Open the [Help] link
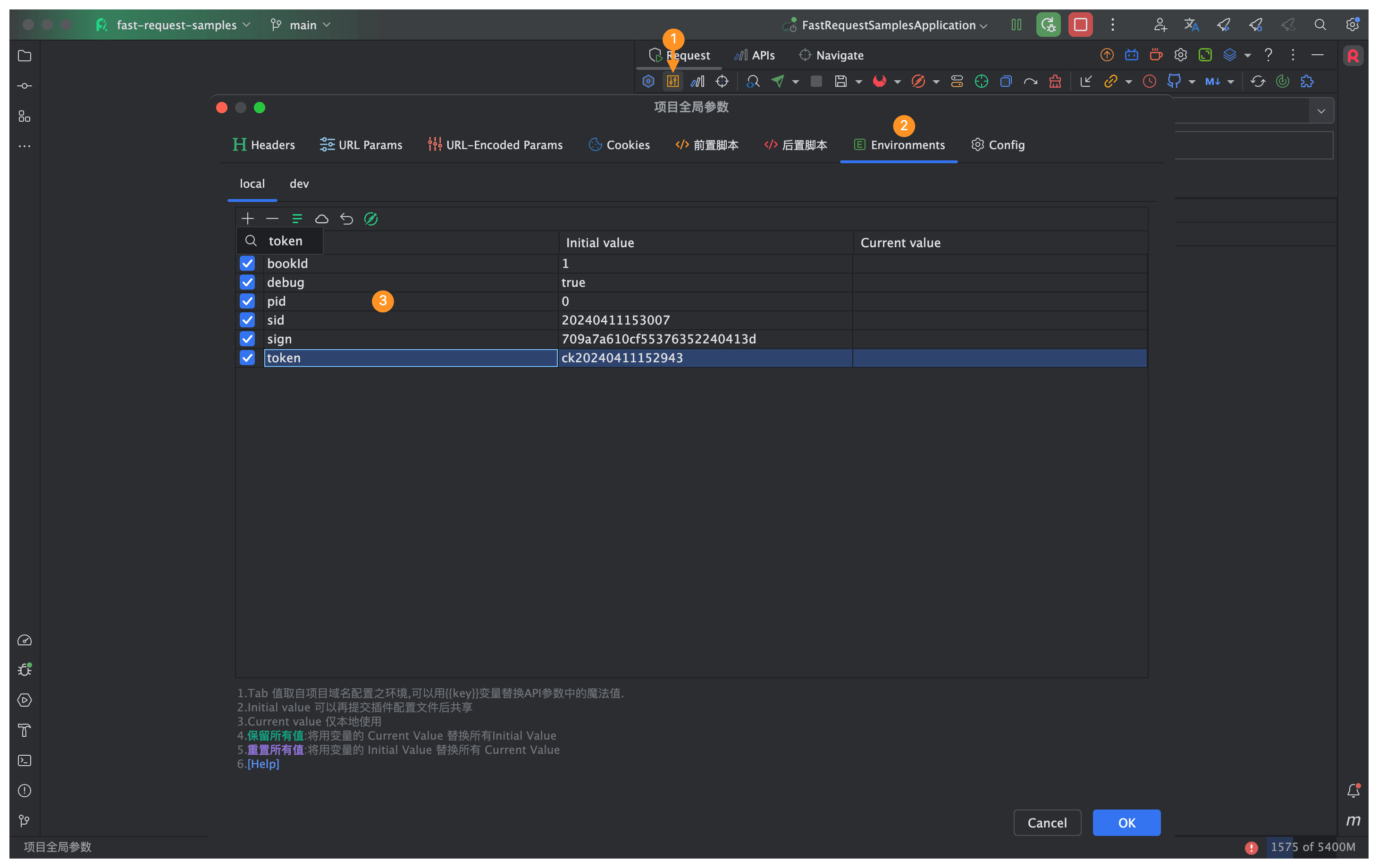Viewport: 1378px width, 868px height. [x=263, y=764]
